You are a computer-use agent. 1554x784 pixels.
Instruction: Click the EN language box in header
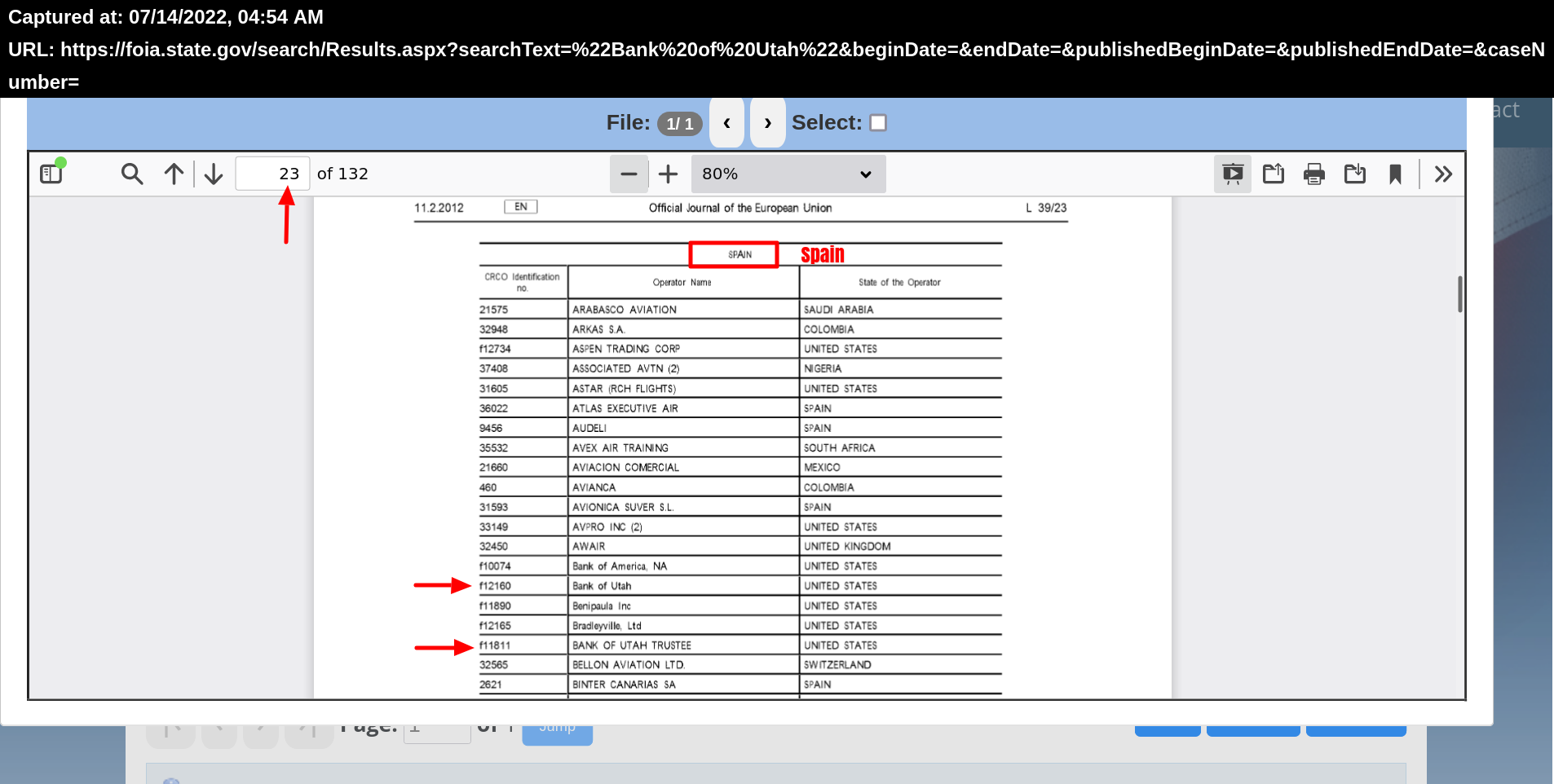521,207
